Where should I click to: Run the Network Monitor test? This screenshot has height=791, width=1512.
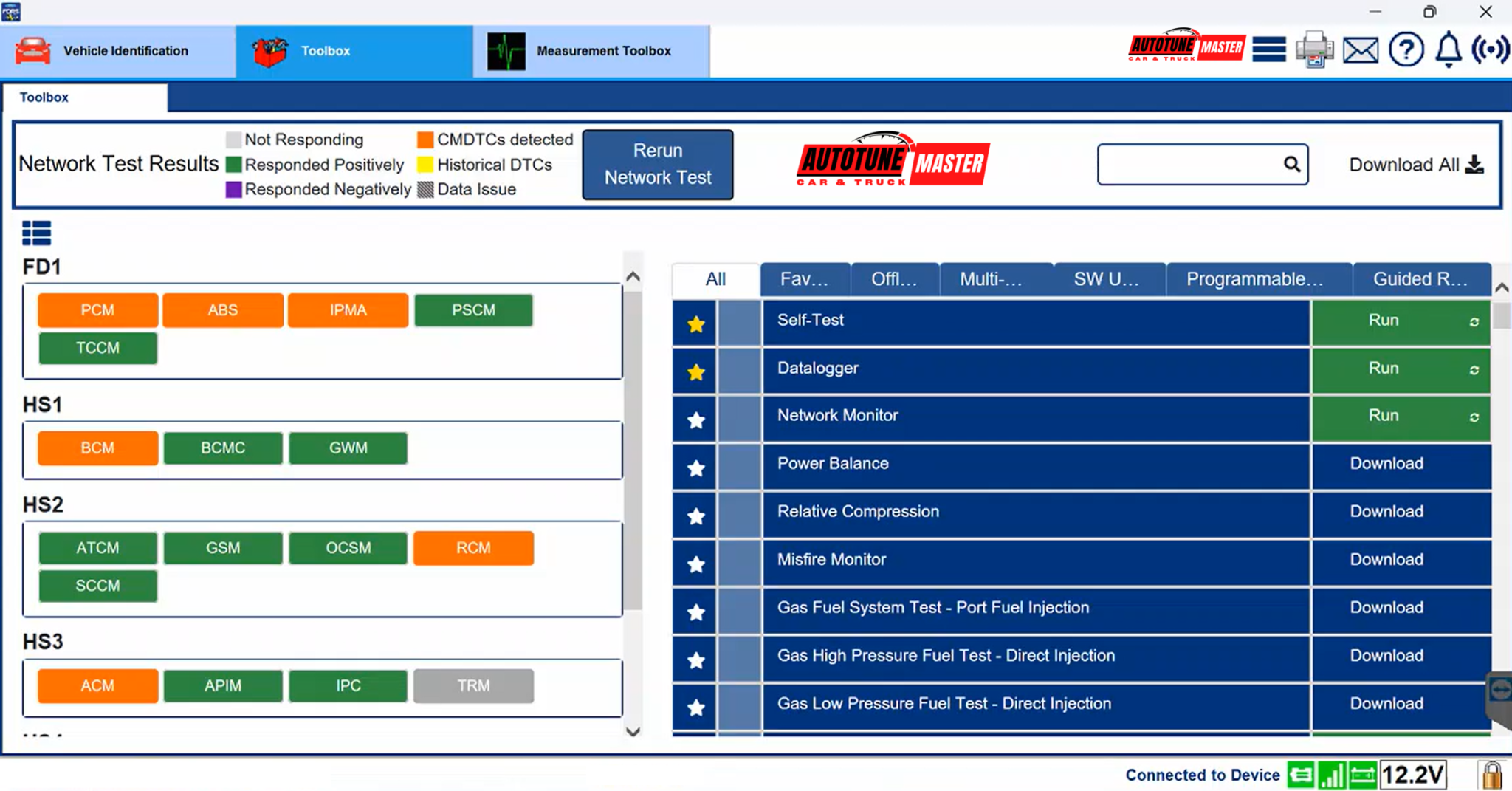coord(1384,416)
